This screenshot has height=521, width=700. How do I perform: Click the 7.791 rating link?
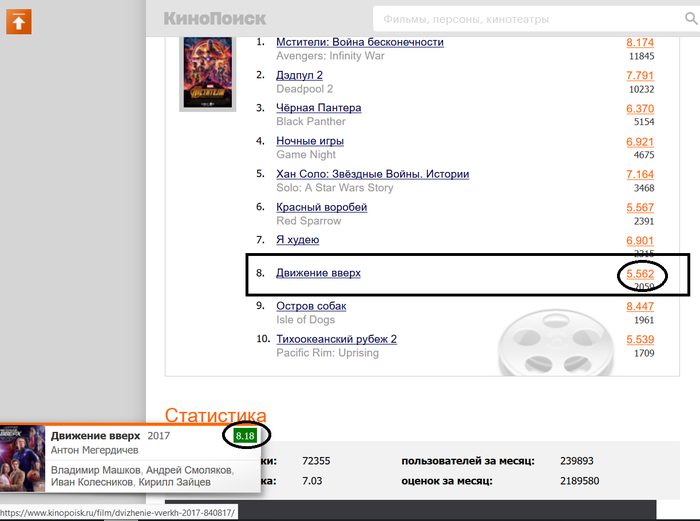click(640, 75)
